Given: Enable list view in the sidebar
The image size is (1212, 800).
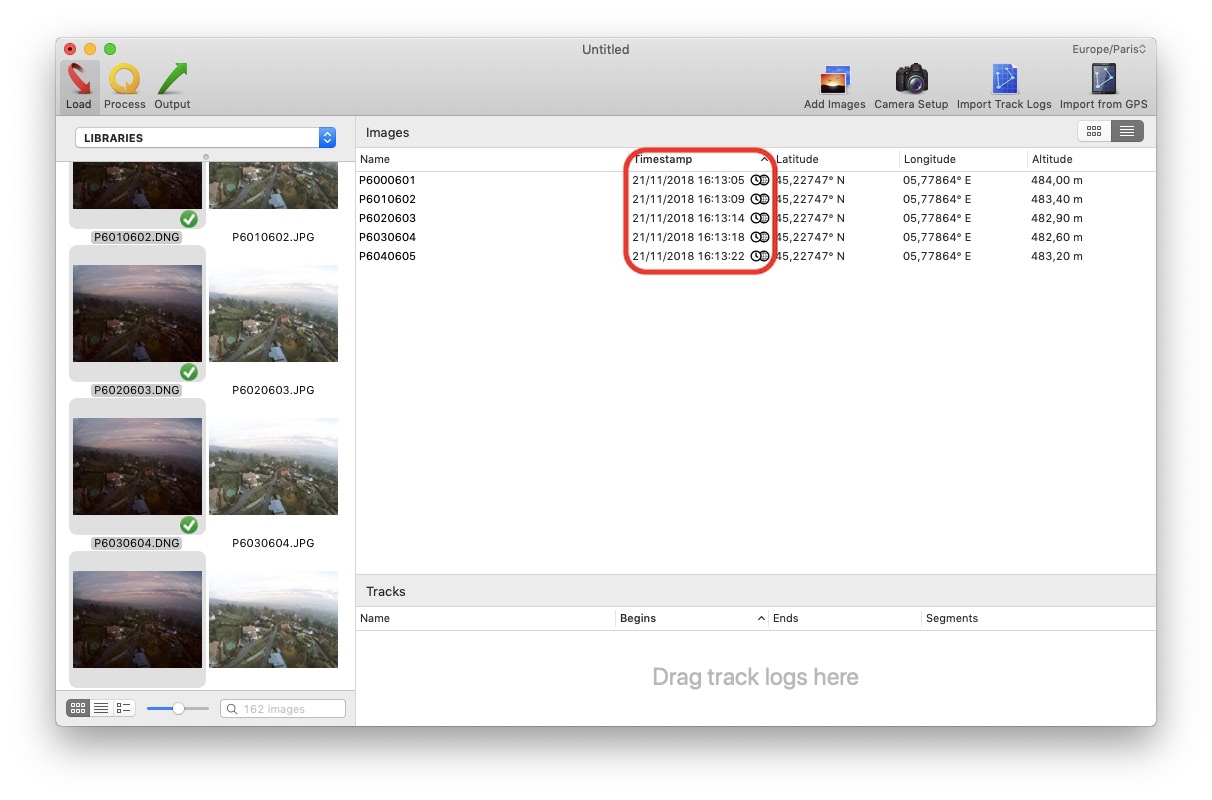Looking at the screenshot, I should 101,707.
